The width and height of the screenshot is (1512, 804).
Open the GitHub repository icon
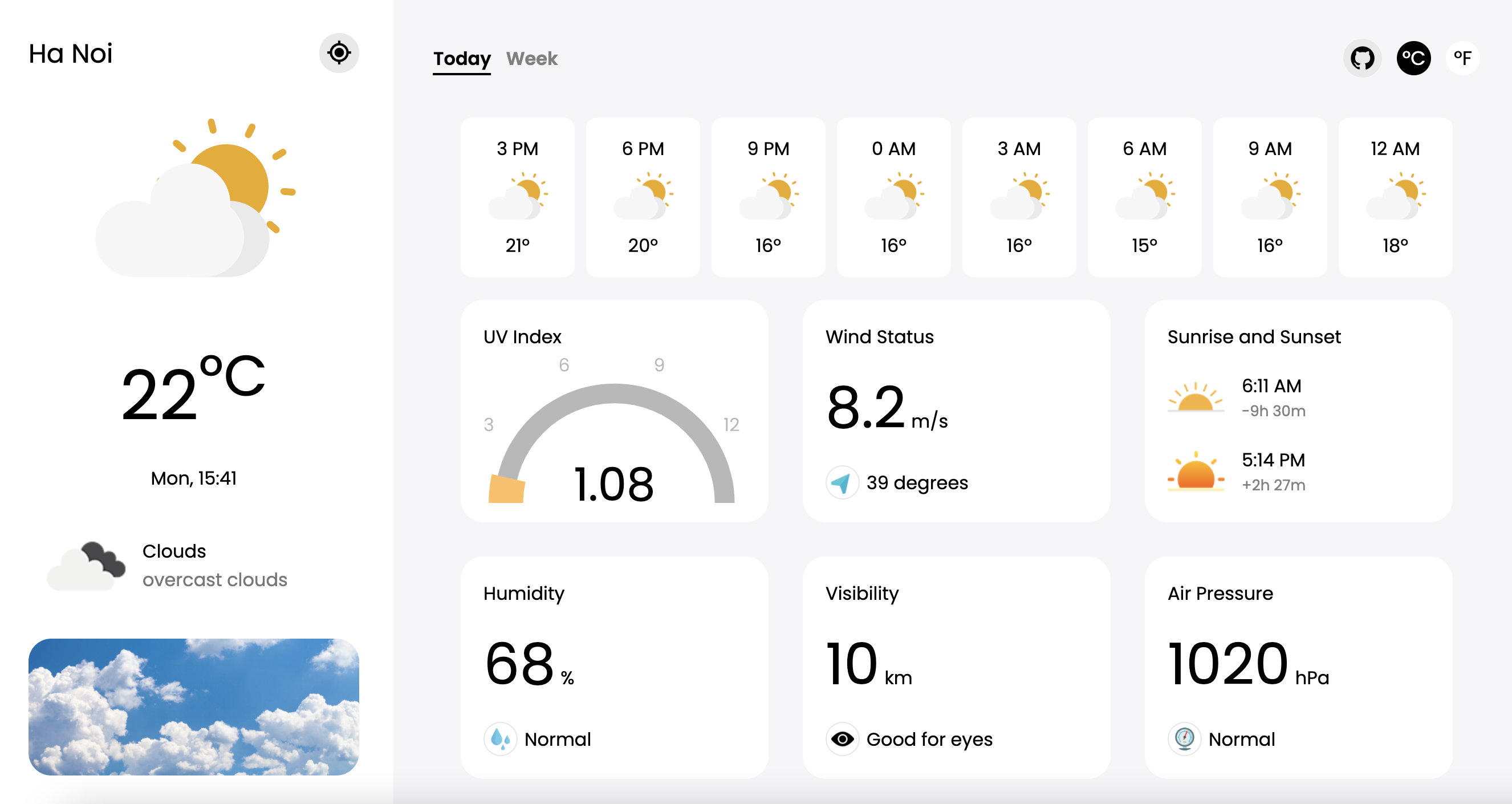pyautogui.click(x=1362, y=58)
